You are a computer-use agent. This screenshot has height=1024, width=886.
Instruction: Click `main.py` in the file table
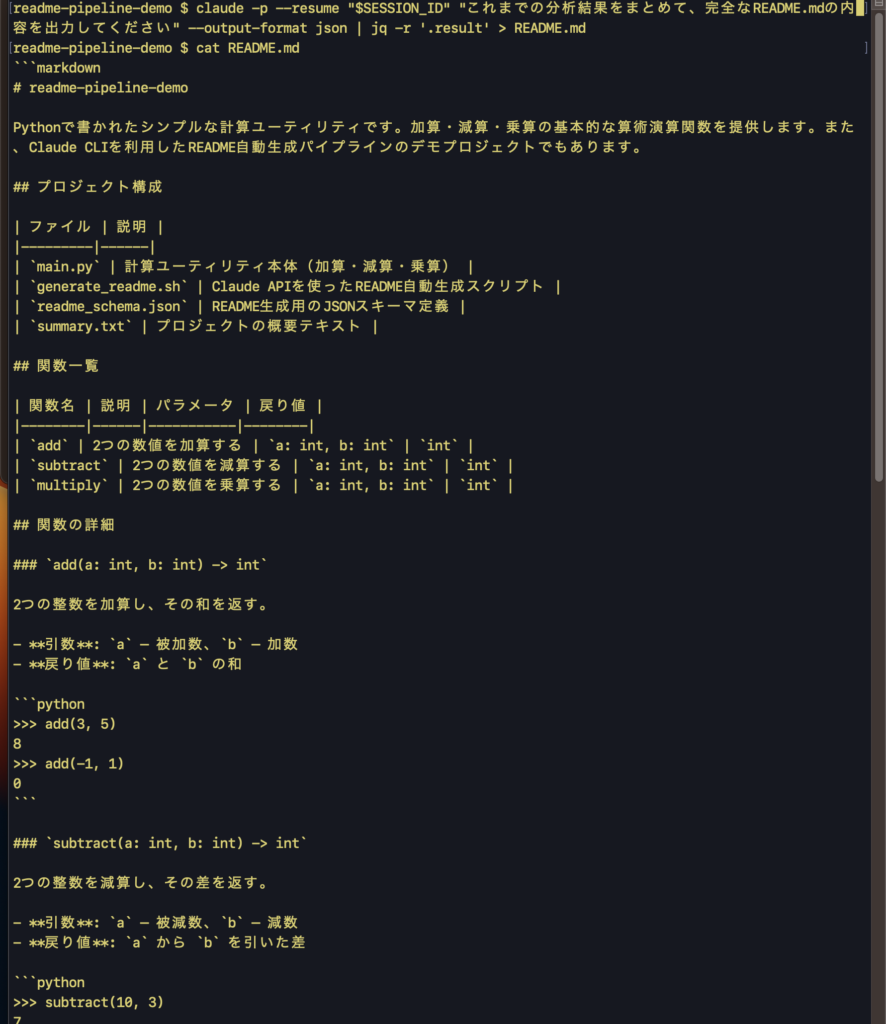coord(65,266)
